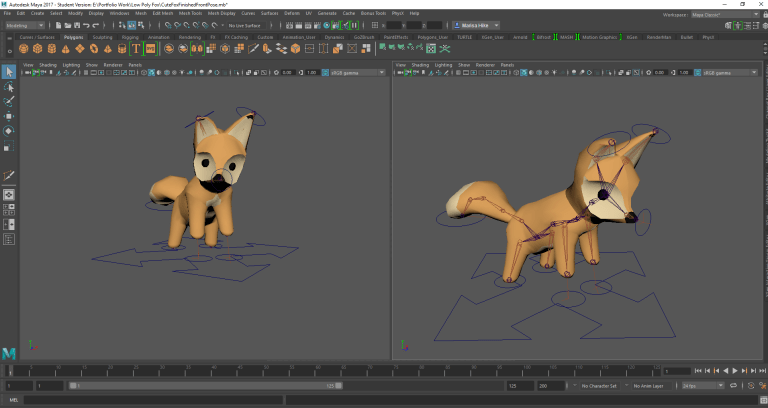The width and height of the screenshot is (768, 408).
Task: Activate the Lasso Select tool in Tool Box
Action: (8, 87)
